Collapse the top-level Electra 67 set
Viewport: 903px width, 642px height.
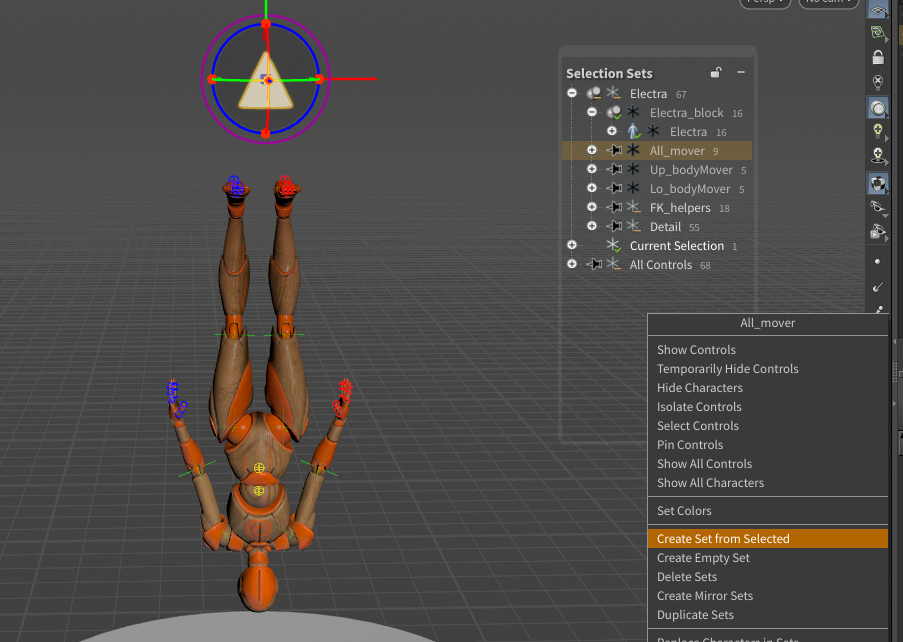point(572,93)
